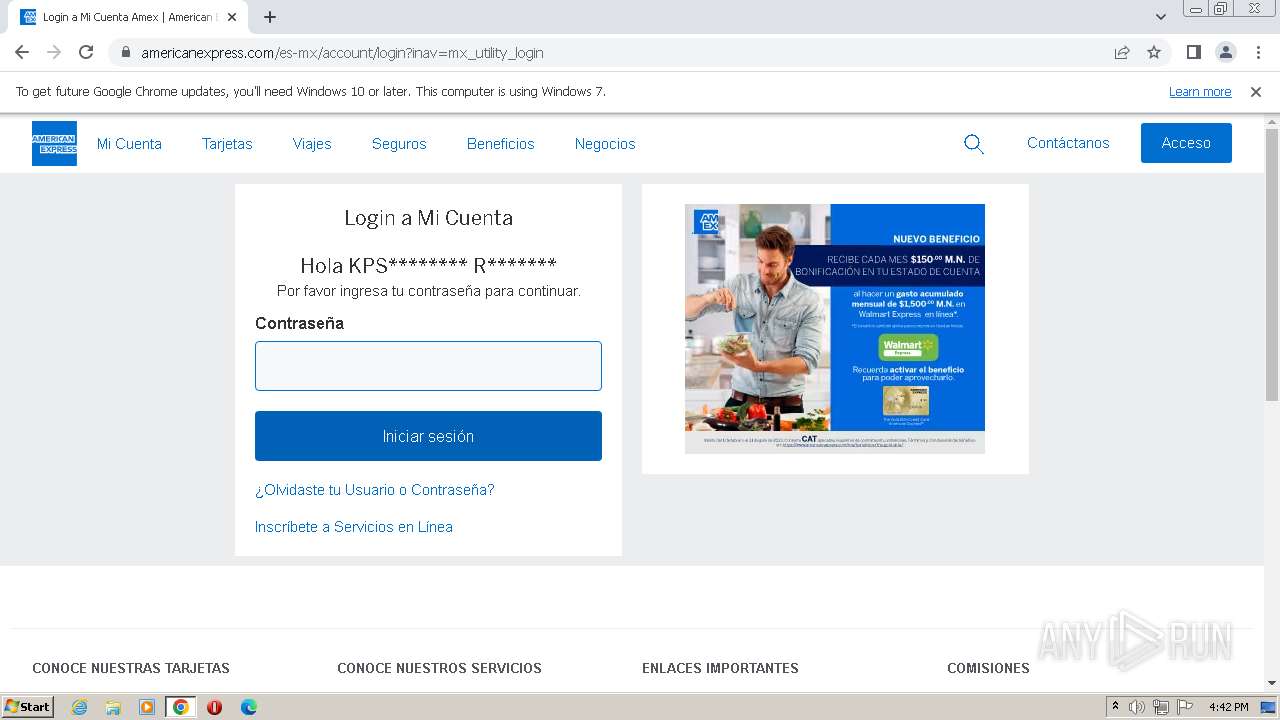Click the network tray icon

pos(1161,707)
